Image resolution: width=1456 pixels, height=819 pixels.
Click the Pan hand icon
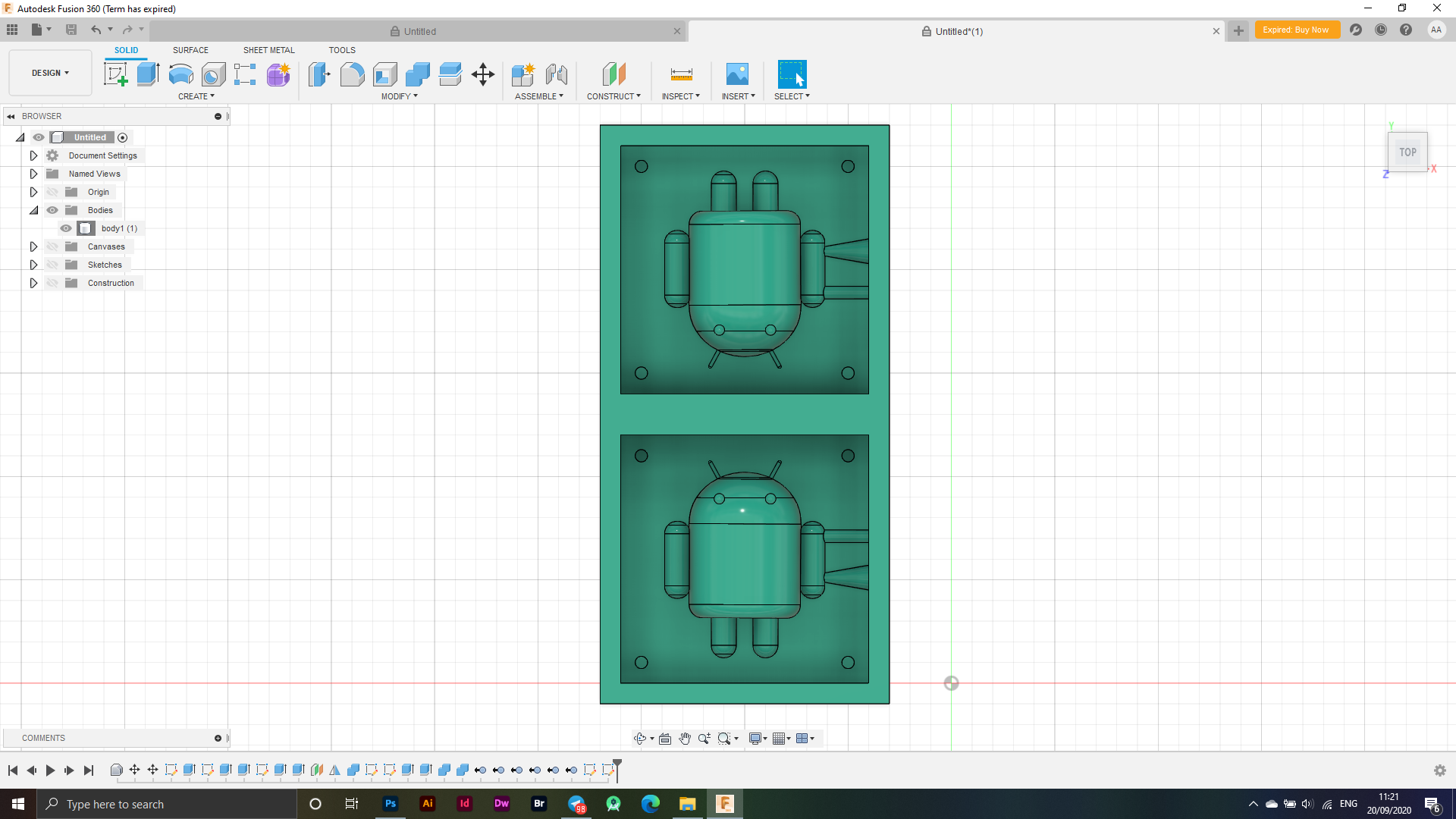pyautogui.click(x=685, y=739)
